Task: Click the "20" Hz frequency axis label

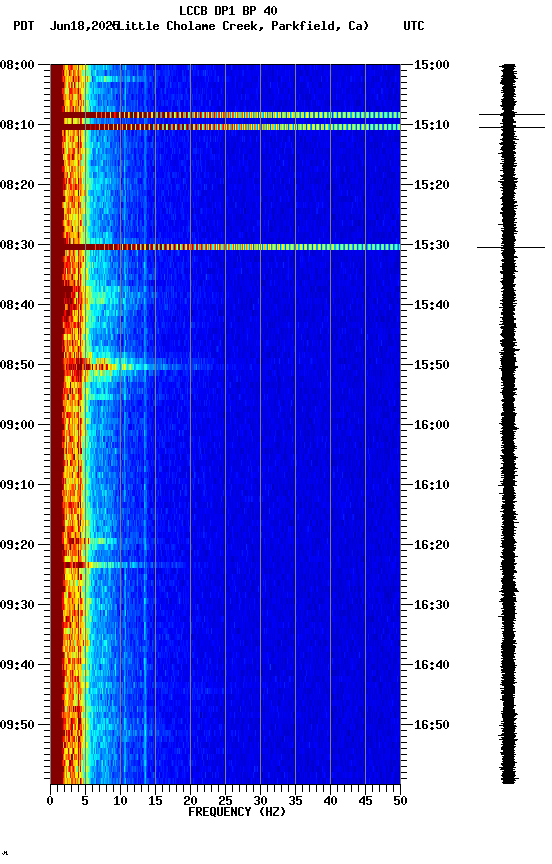Action: pyautogui.click(x=190, y=801)
